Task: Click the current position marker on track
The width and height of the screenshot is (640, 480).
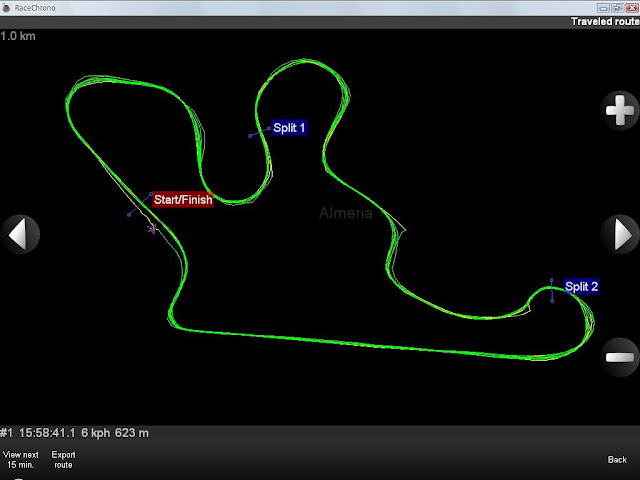Action: (152, 229)
